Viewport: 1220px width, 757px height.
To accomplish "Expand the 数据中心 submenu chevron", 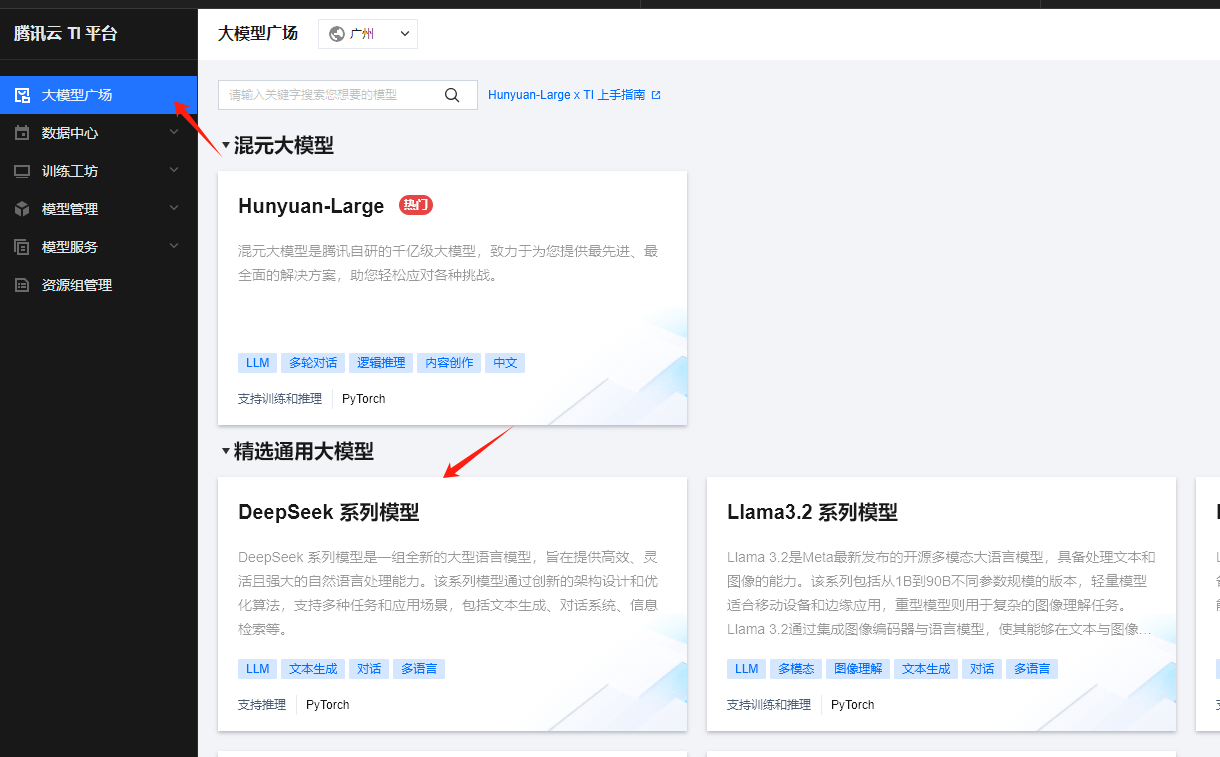I will pyautogui.click(x=174, y=132).
